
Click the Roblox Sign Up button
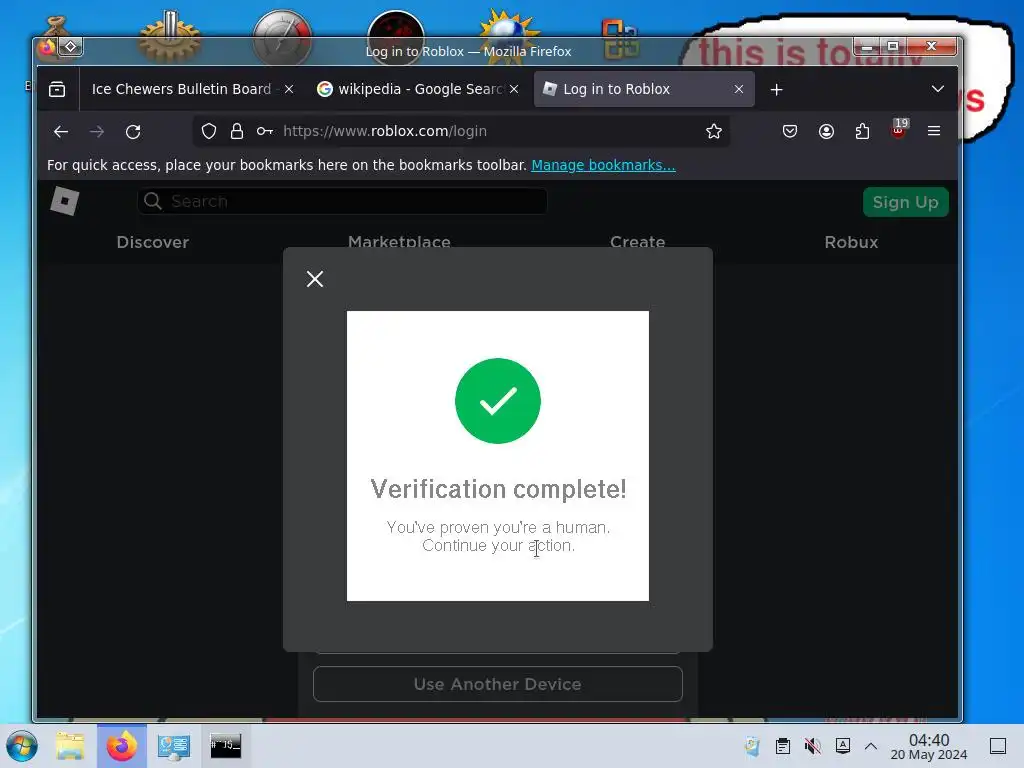click(905, 202)
